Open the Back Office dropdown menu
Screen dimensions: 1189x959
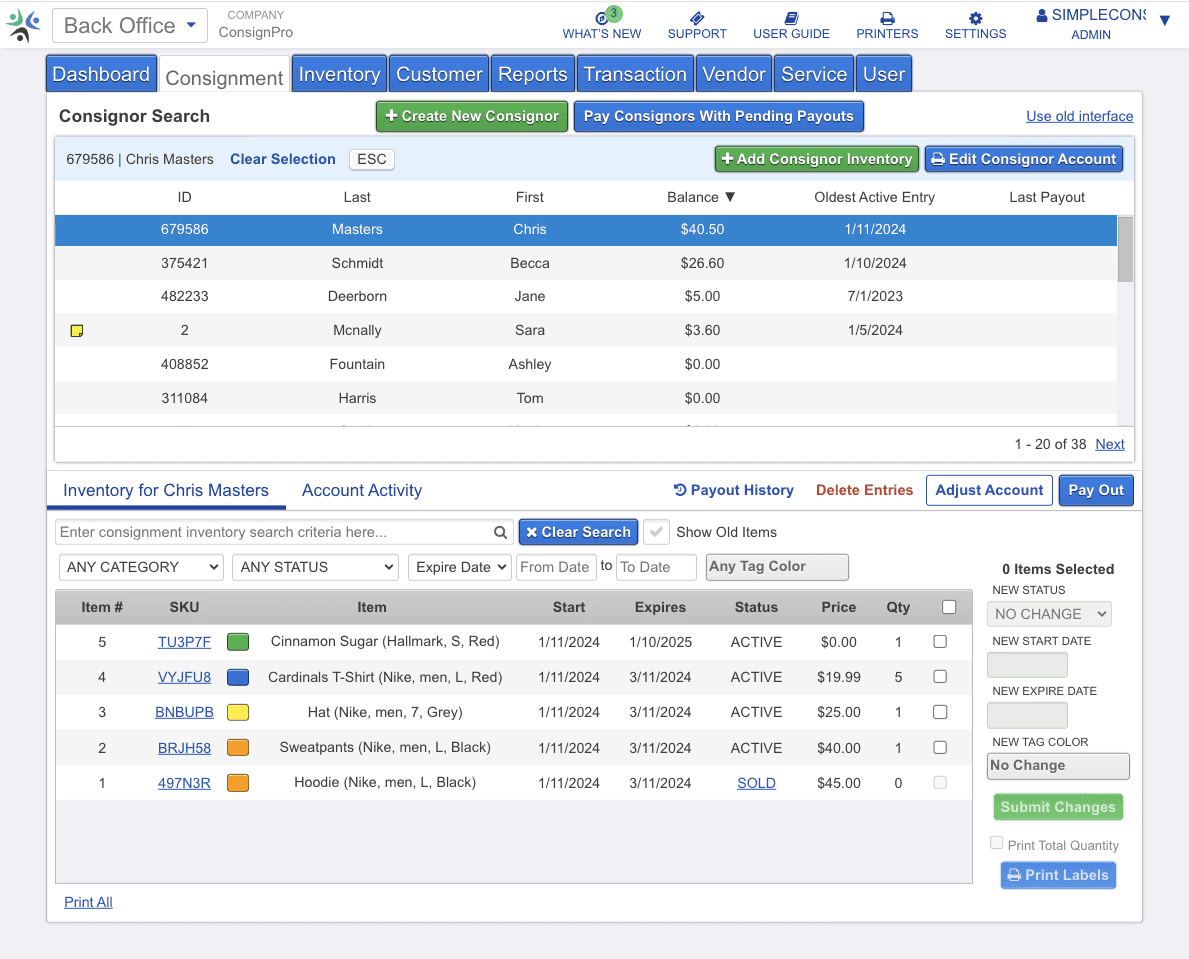coord(130,26)
